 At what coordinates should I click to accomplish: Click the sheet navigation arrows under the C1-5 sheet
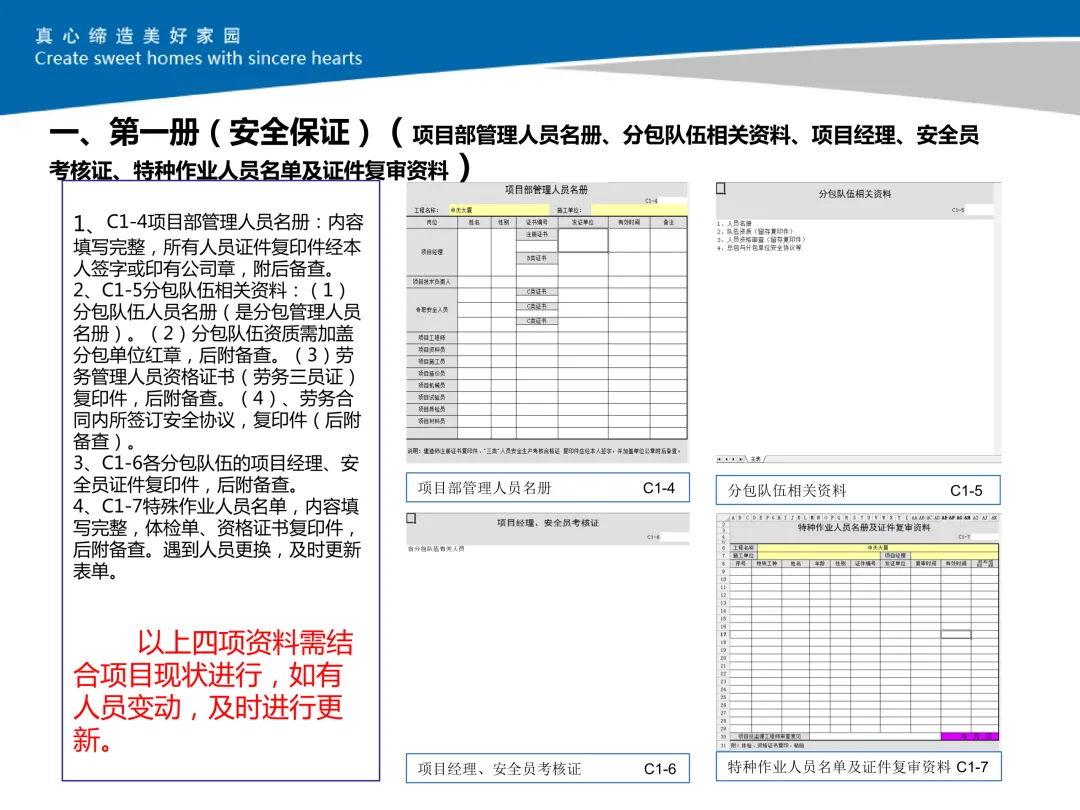coord(731,459)
